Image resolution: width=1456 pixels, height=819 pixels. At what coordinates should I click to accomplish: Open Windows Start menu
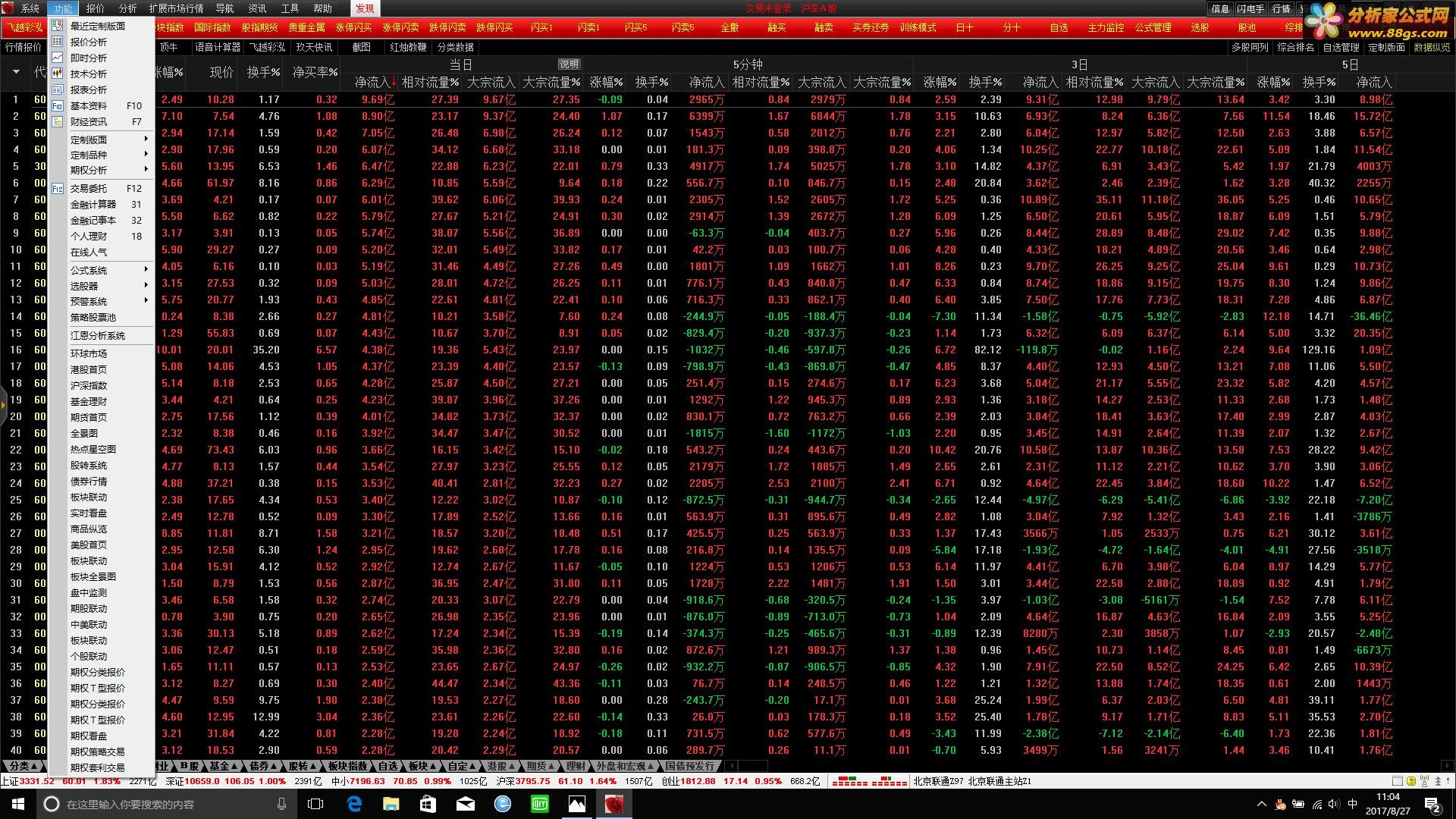click(x=18, y=804)
